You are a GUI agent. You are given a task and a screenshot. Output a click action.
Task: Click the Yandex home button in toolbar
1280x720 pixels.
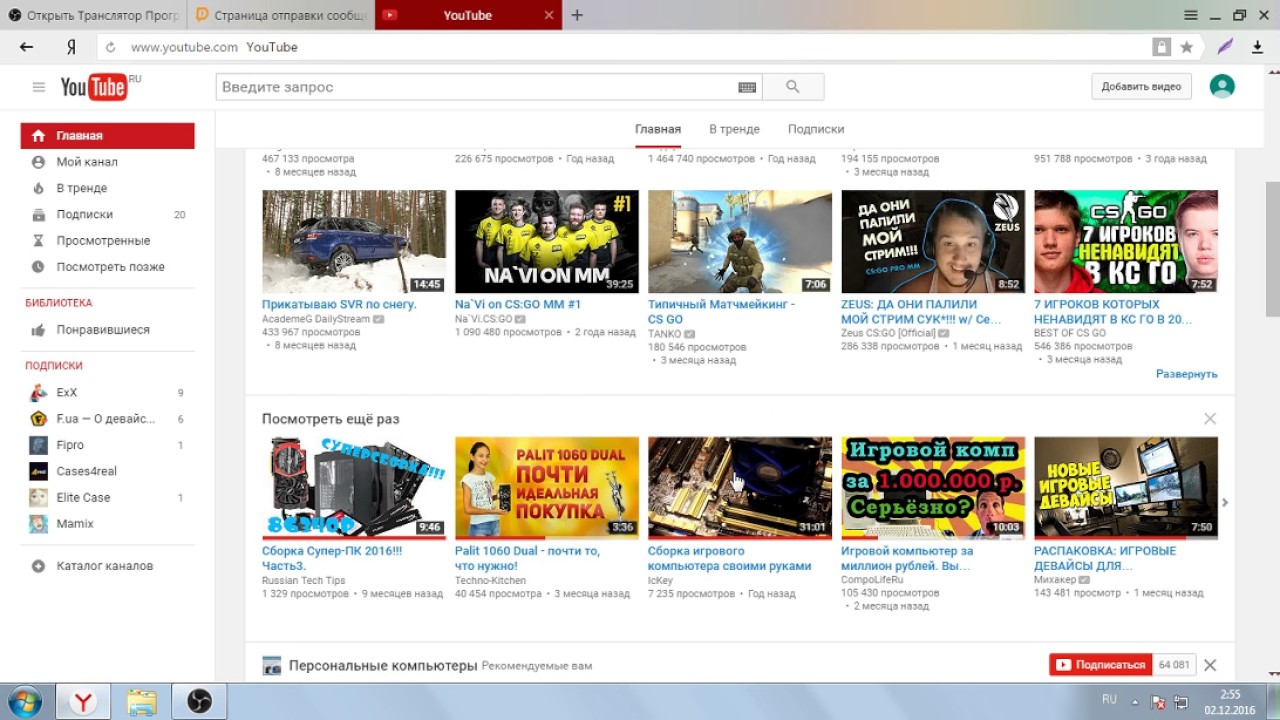(72, 47)
